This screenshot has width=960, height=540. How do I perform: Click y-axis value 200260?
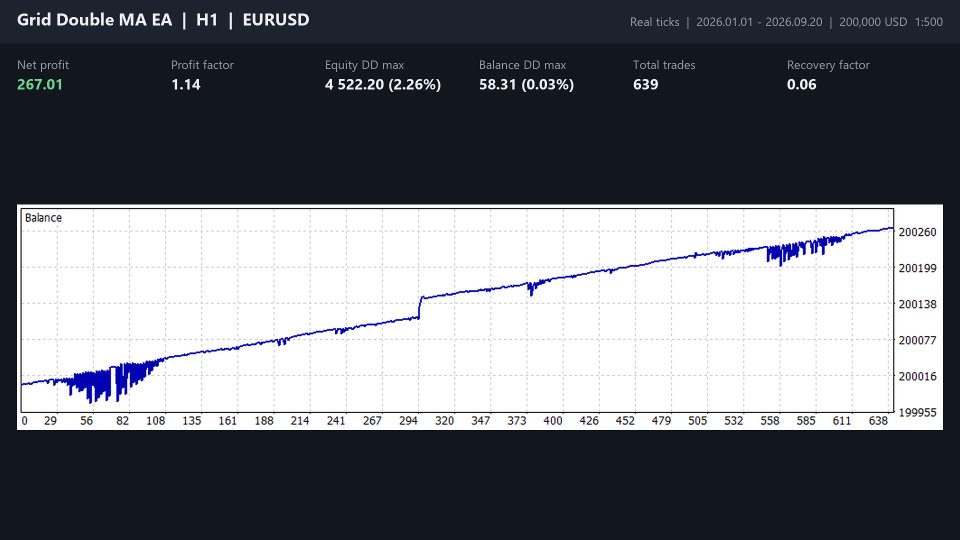pos(917,232)
